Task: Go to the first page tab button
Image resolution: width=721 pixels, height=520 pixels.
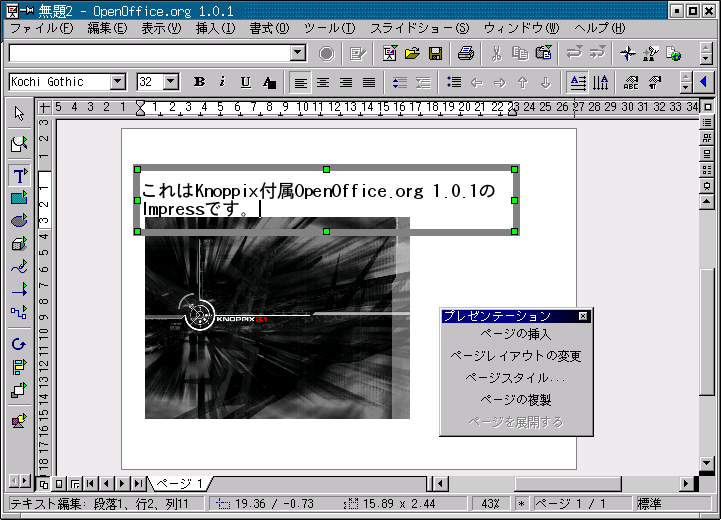Action: (91, 483)
